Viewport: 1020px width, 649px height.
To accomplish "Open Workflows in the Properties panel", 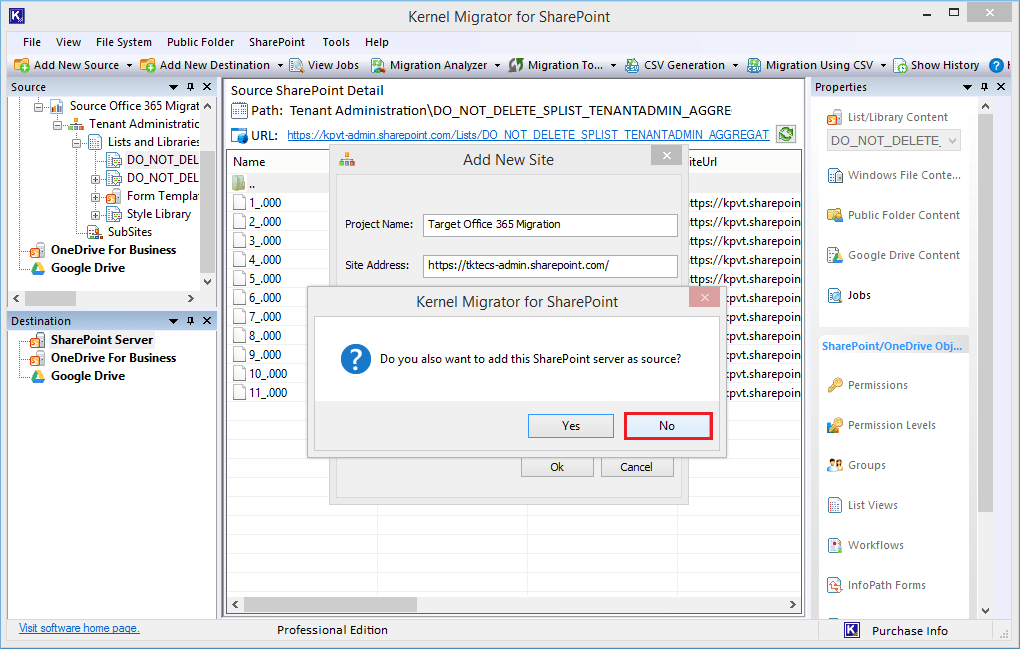I will [x=865, y=545].
